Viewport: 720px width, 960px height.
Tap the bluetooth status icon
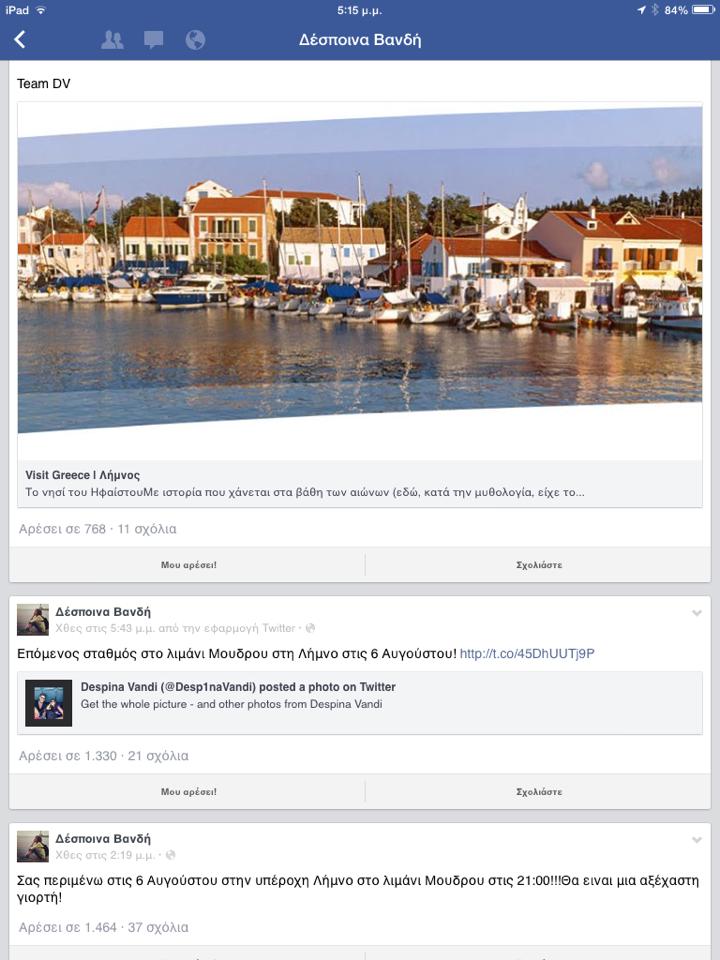coord(654,10)
